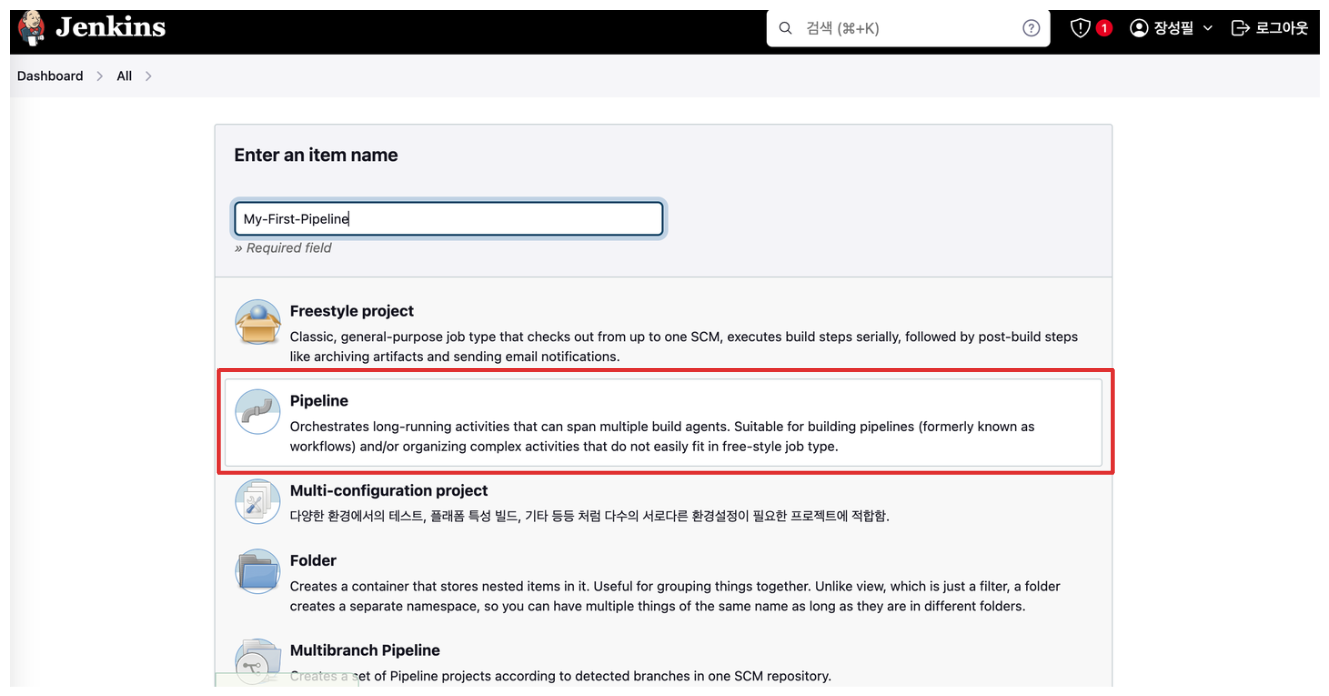Viewport: 1329px width, 696px height.
Task: Open the Jenkins home title link
Action: point(110,28)
